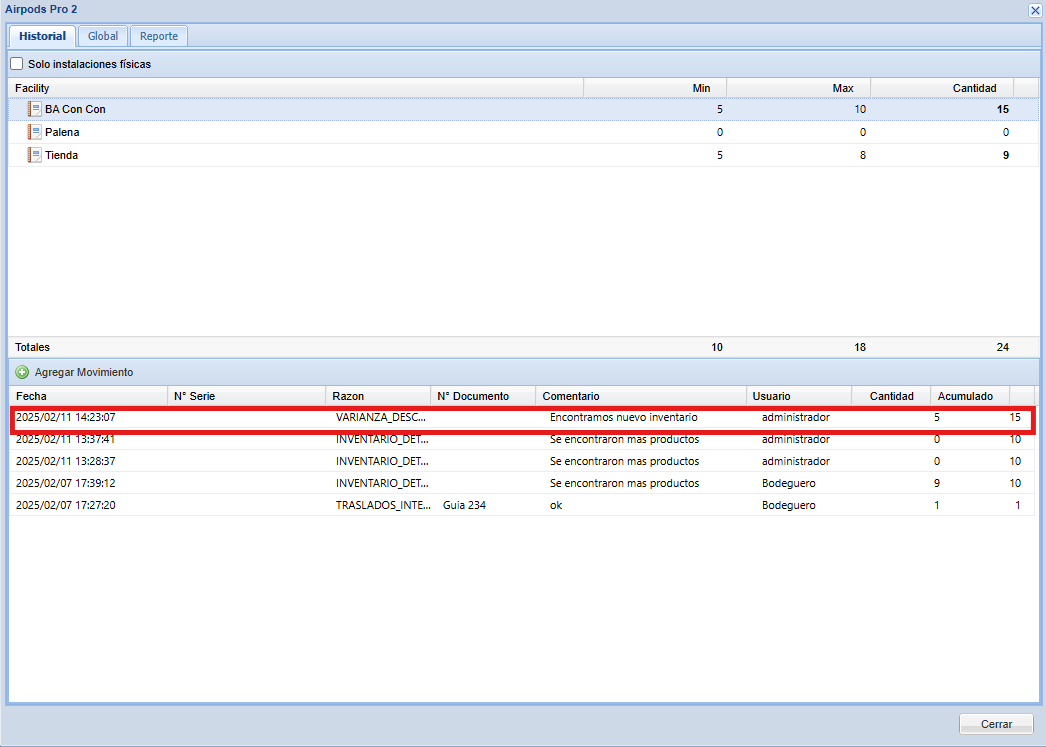Sort by the Max column header
1046x747 pixels.
pos(799,88)
